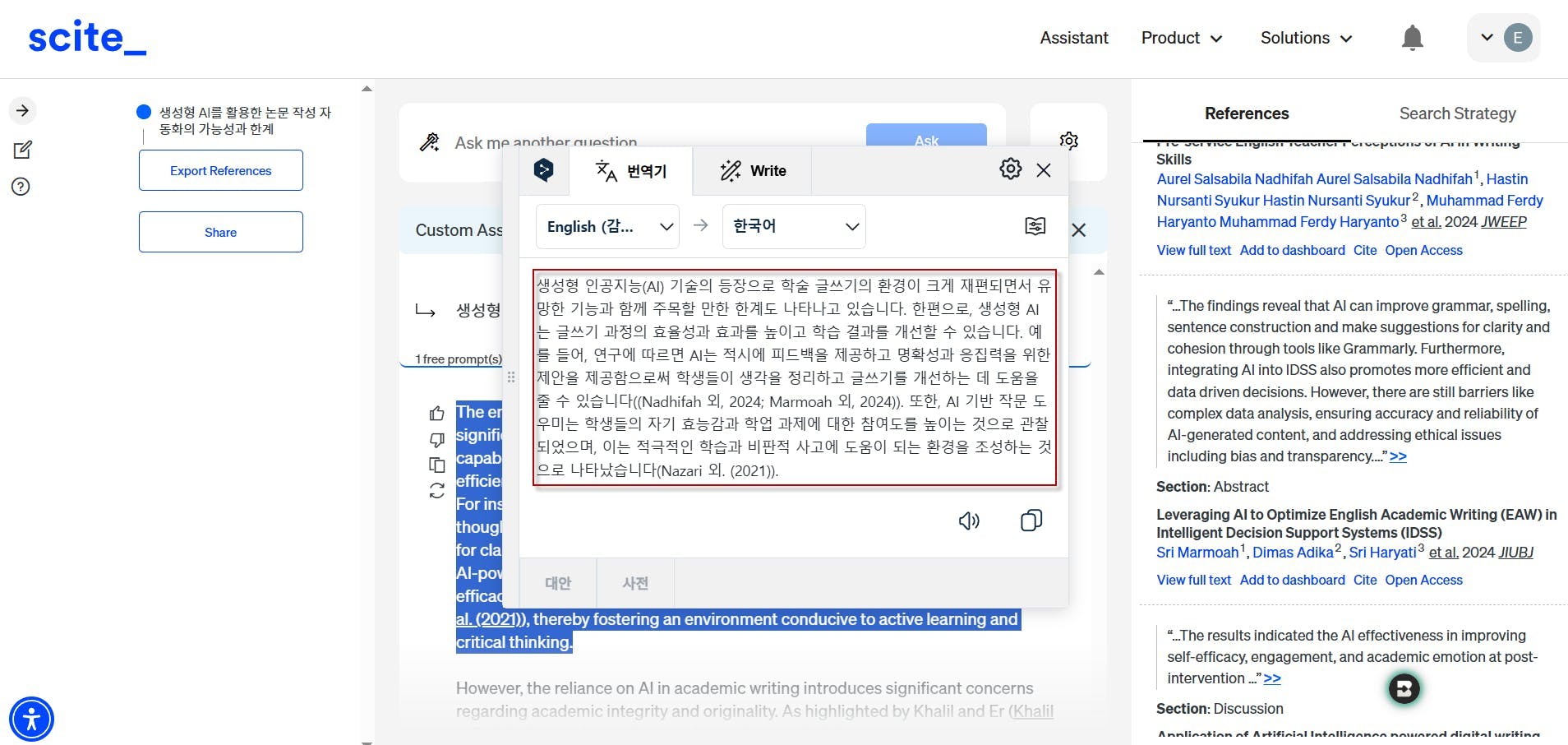1568x745 pixels.
Task: Select the 대안 tab
Action: pos(558,583)
